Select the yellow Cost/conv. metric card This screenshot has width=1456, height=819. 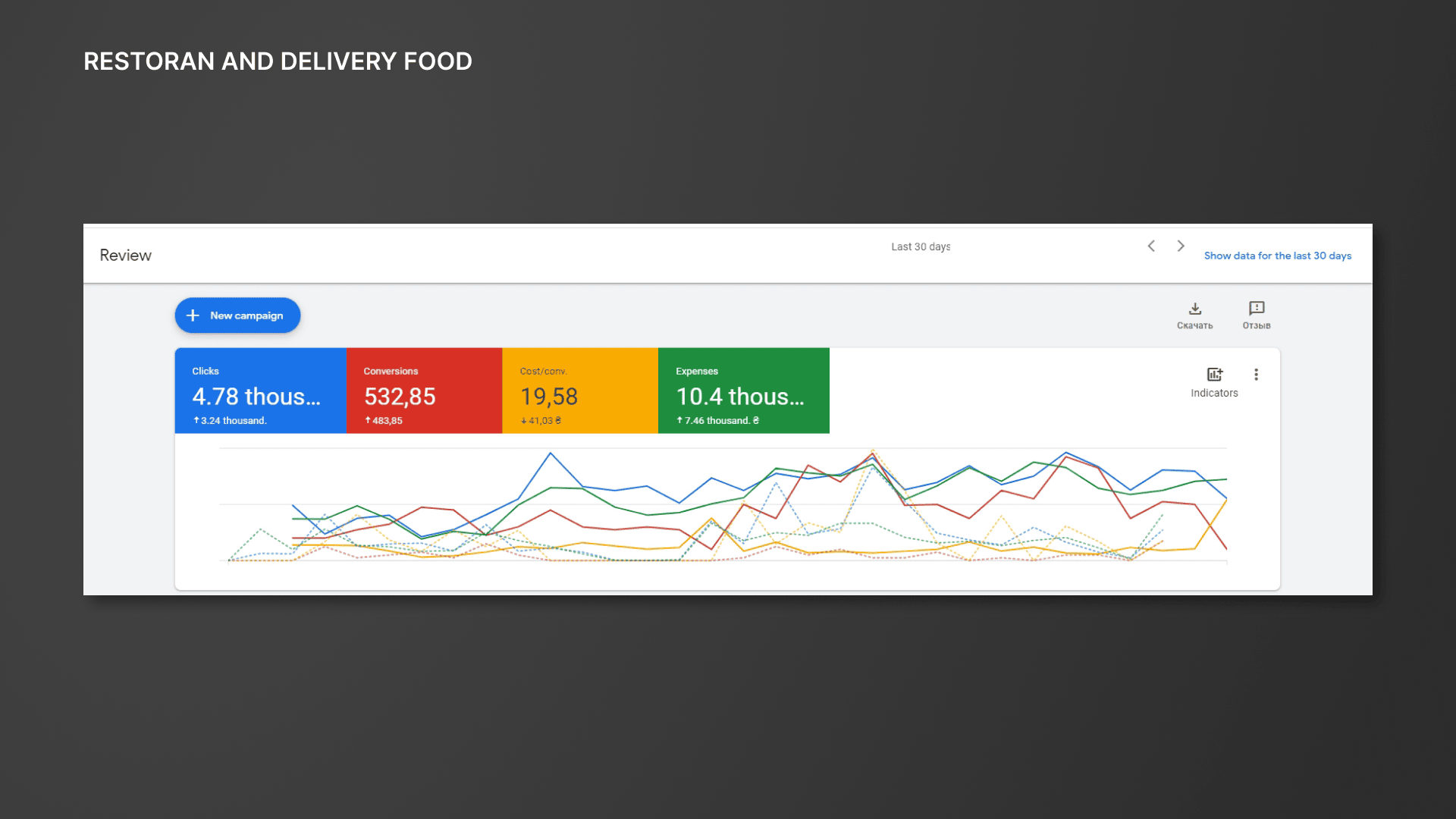(580, 391)
